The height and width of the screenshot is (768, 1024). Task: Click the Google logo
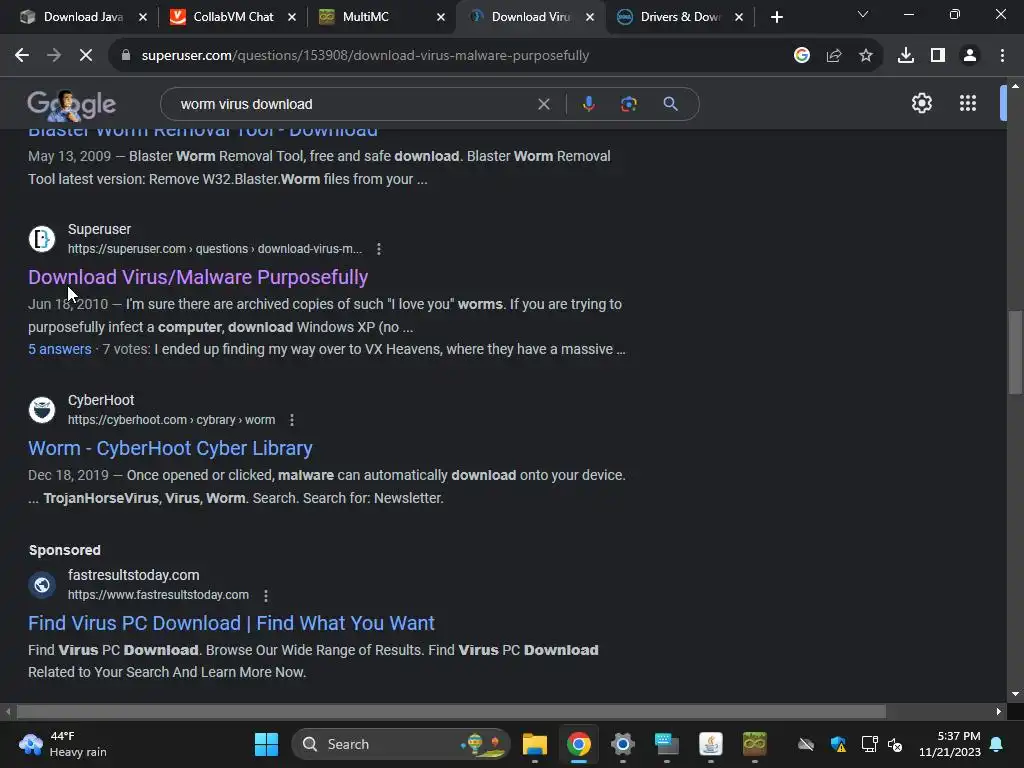point(71,104)
